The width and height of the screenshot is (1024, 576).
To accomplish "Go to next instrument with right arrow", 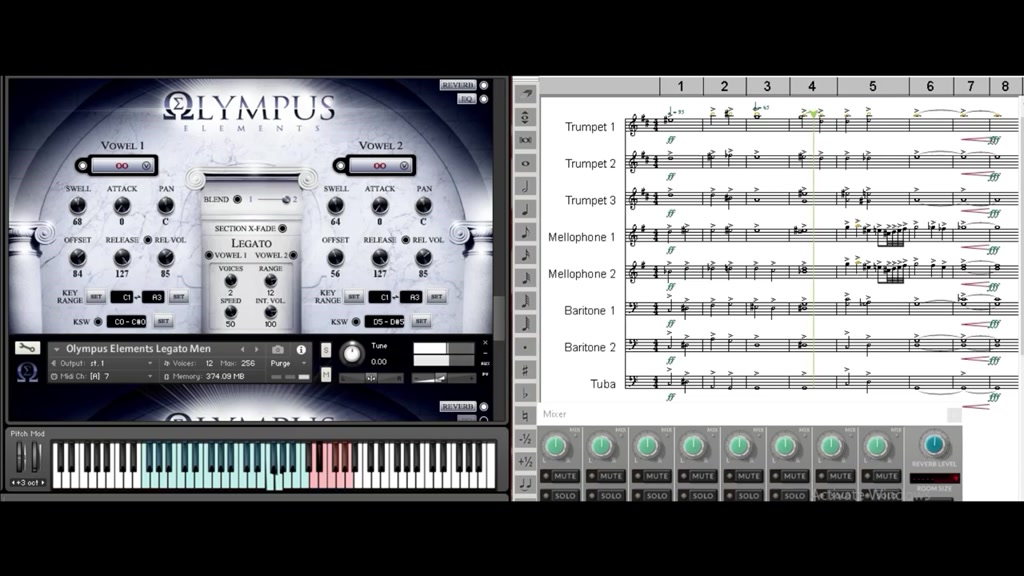I will 257,349.
